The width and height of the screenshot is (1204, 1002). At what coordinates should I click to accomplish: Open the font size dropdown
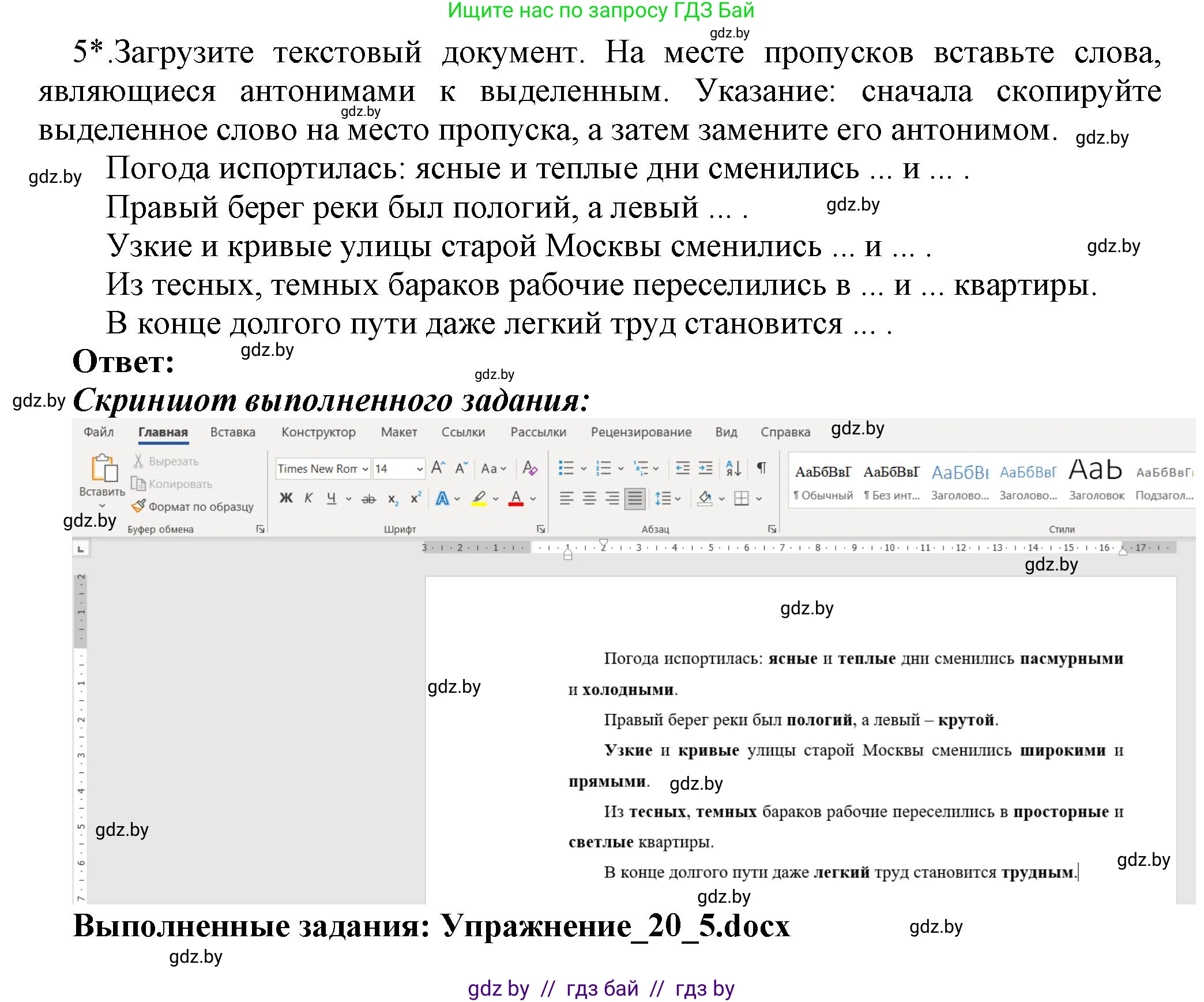click(420, 468)
